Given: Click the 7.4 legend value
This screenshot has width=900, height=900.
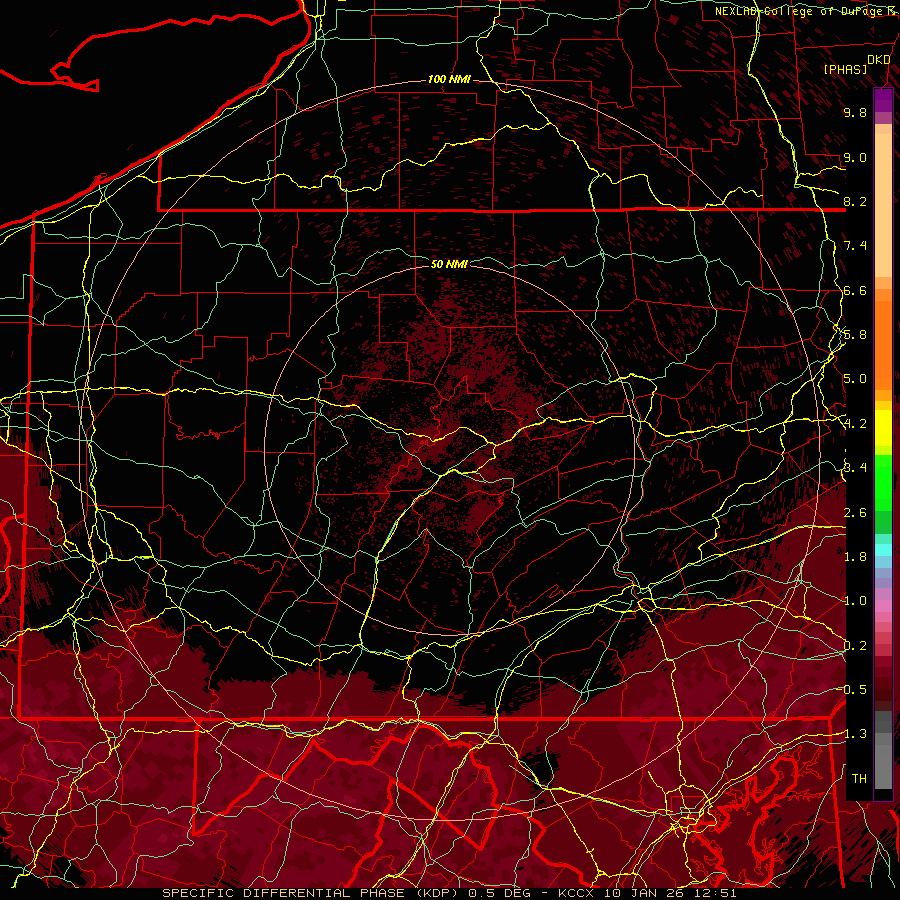Looking at the screenshot, I should tap(855, 246).
